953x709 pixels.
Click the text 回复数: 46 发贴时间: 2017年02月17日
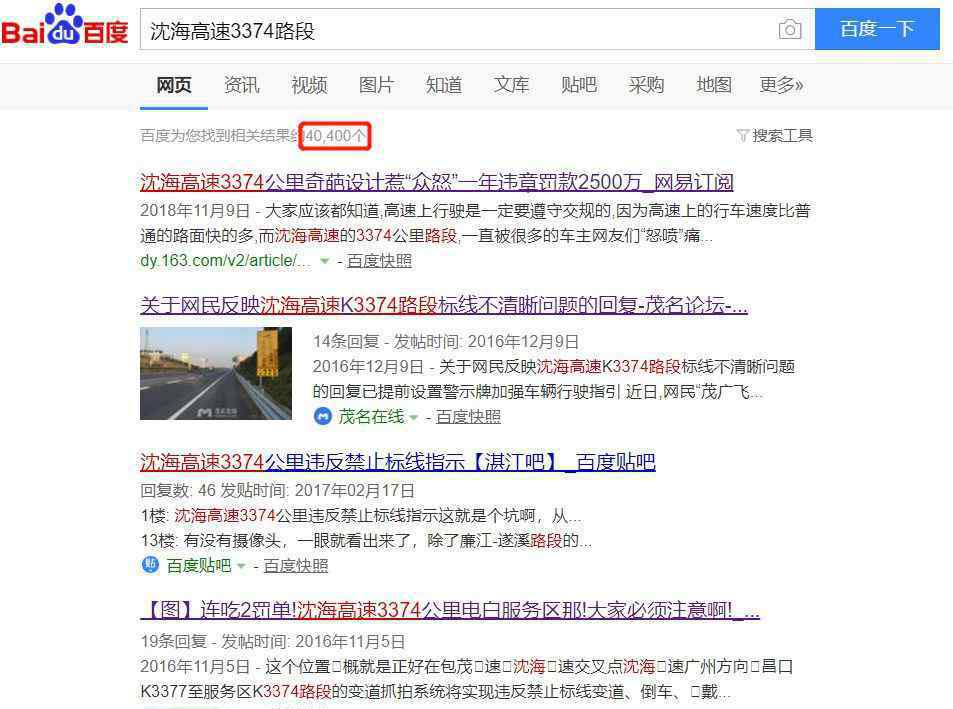tap(277, 490)
